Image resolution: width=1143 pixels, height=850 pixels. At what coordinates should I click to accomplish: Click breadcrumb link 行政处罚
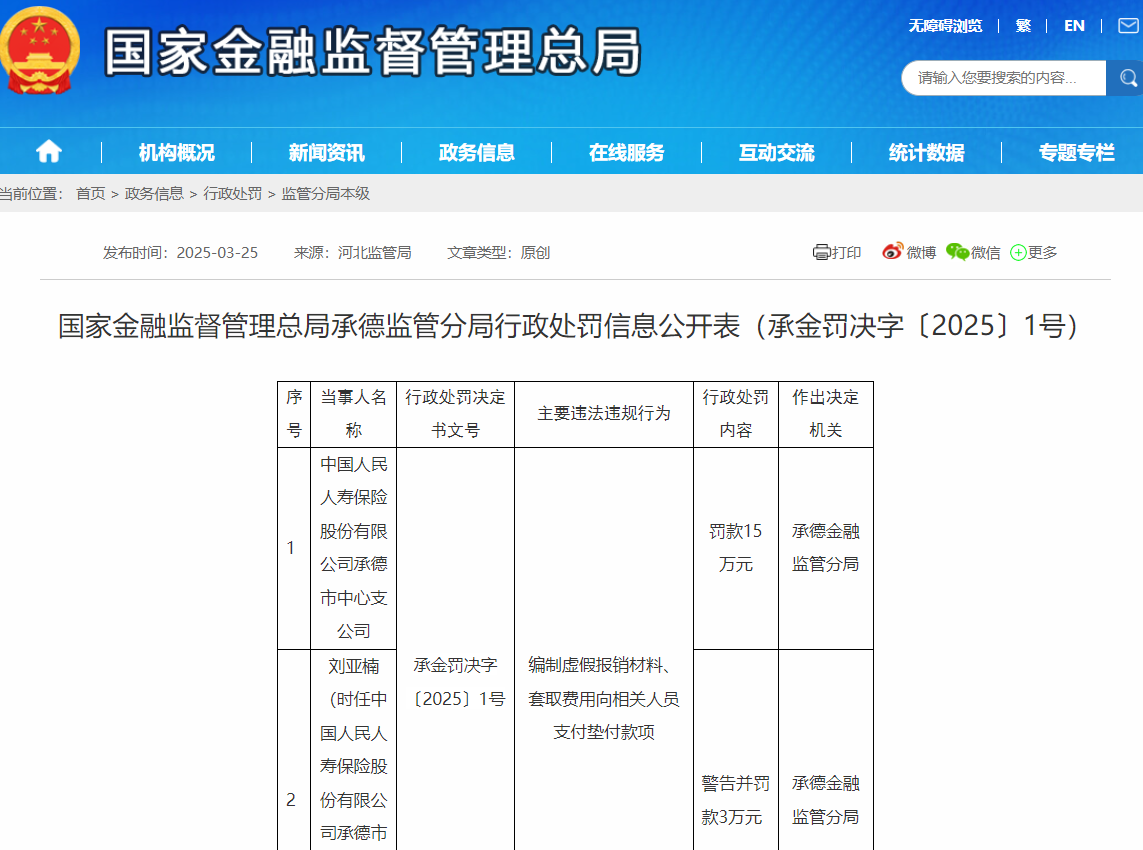tap(233, 193)
